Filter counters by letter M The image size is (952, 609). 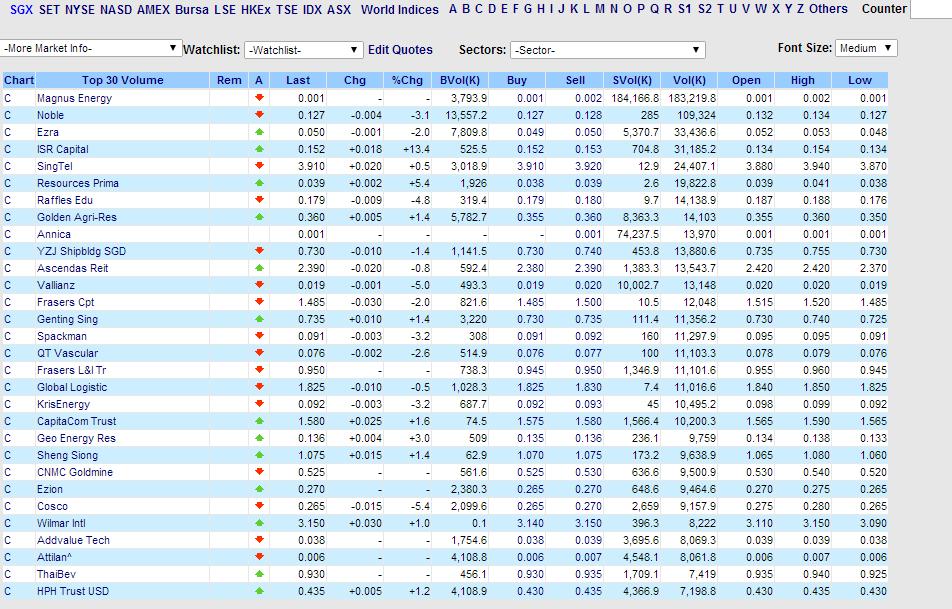(x=600, y=9)
